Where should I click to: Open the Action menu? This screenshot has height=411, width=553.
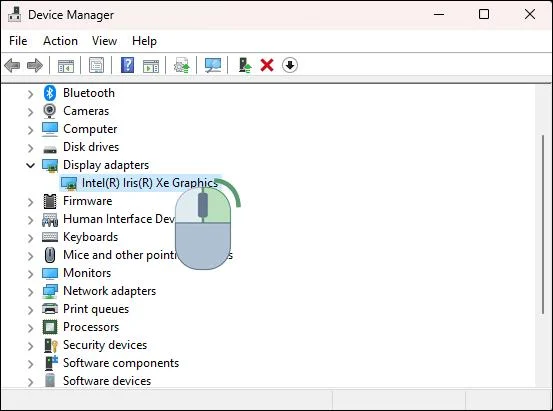pos(60,41)
